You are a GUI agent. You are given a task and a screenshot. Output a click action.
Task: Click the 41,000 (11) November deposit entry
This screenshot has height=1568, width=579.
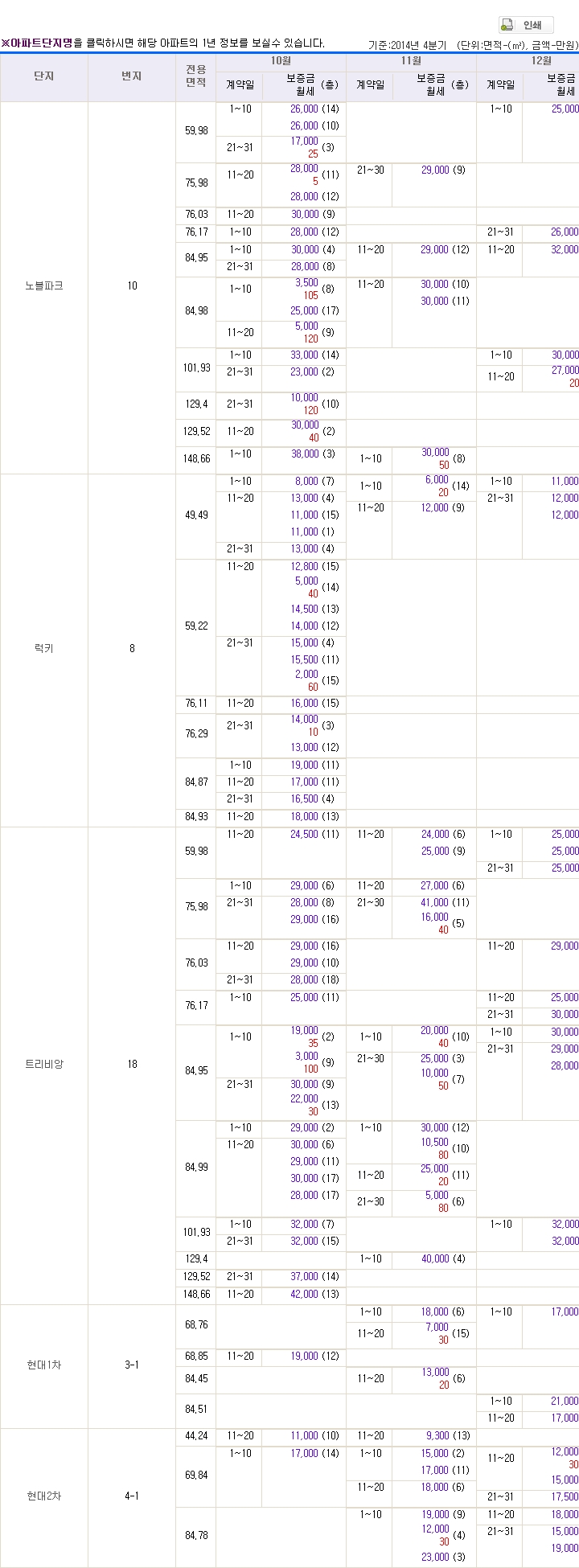tap(445, 903)
